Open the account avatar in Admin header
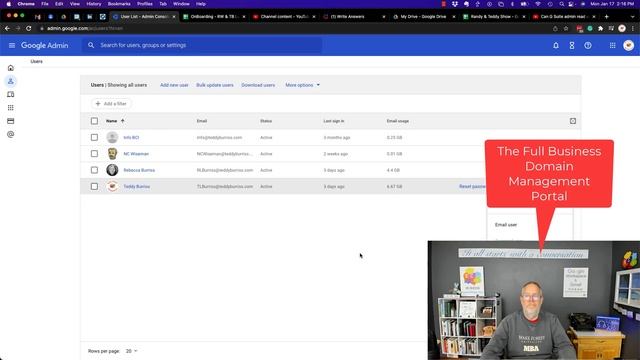Image resolution: width=640 pixels, height=360 pixels. click(x=629, y=46)
